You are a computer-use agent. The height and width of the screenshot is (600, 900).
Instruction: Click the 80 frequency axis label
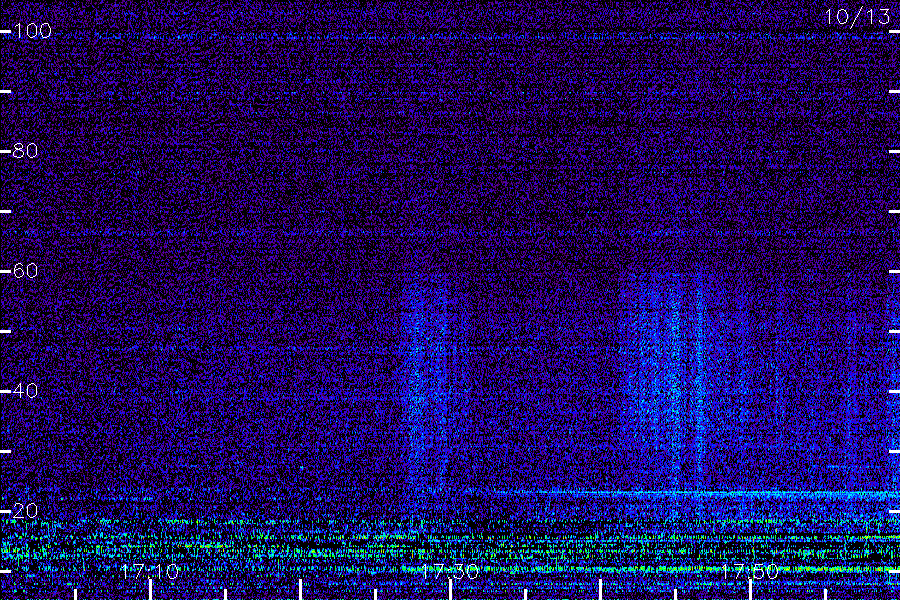click(x=25, y=151)
